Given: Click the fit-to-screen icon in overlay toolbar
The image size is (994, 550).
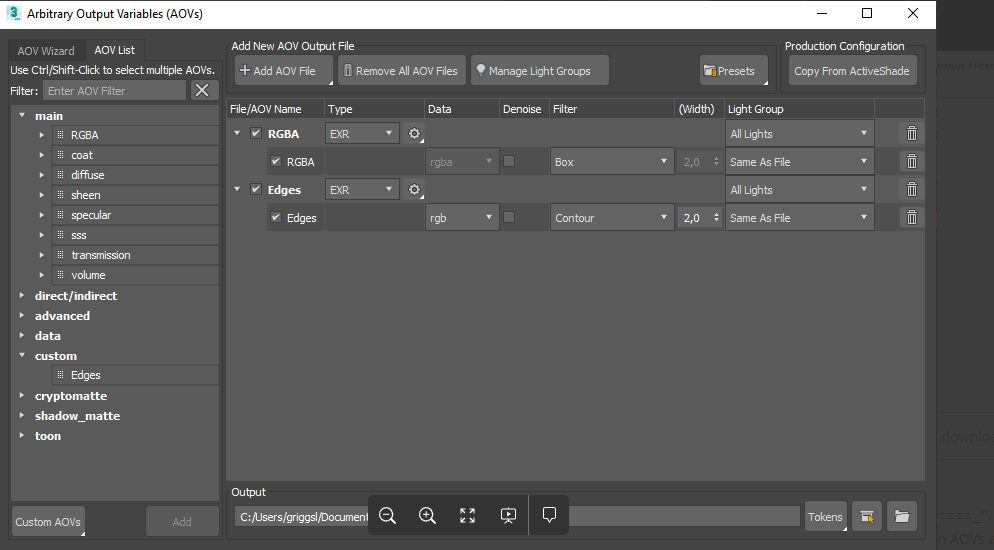Looking at the screenshot, I should pos(467,515).
